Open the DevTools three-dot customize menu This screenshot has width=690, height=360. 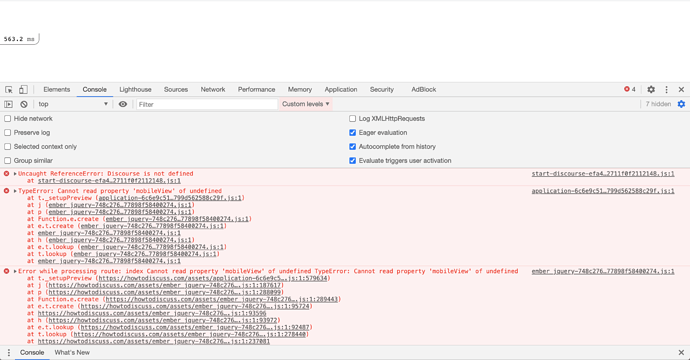click(x=666, y=89)
